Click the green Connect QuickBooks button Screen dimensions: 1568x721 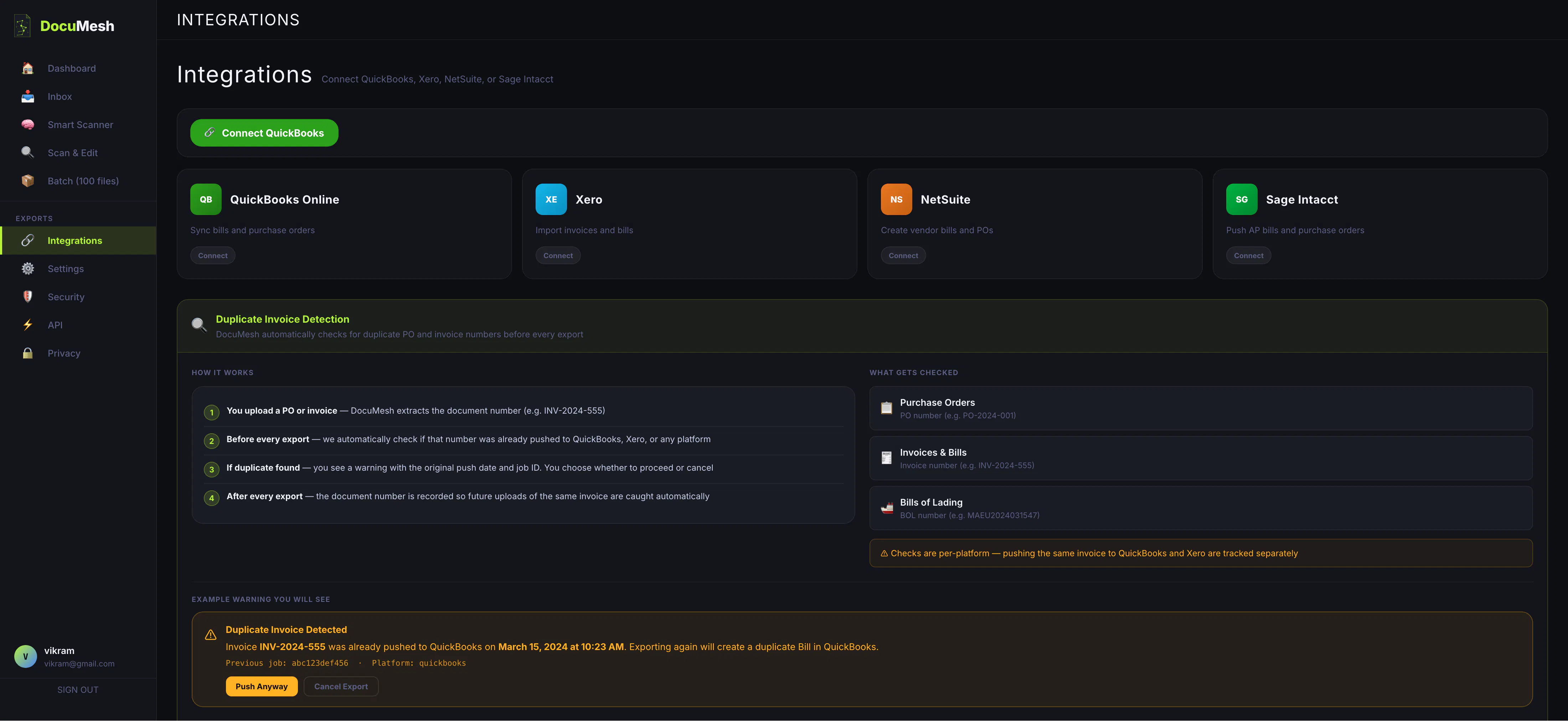point(264,133)
